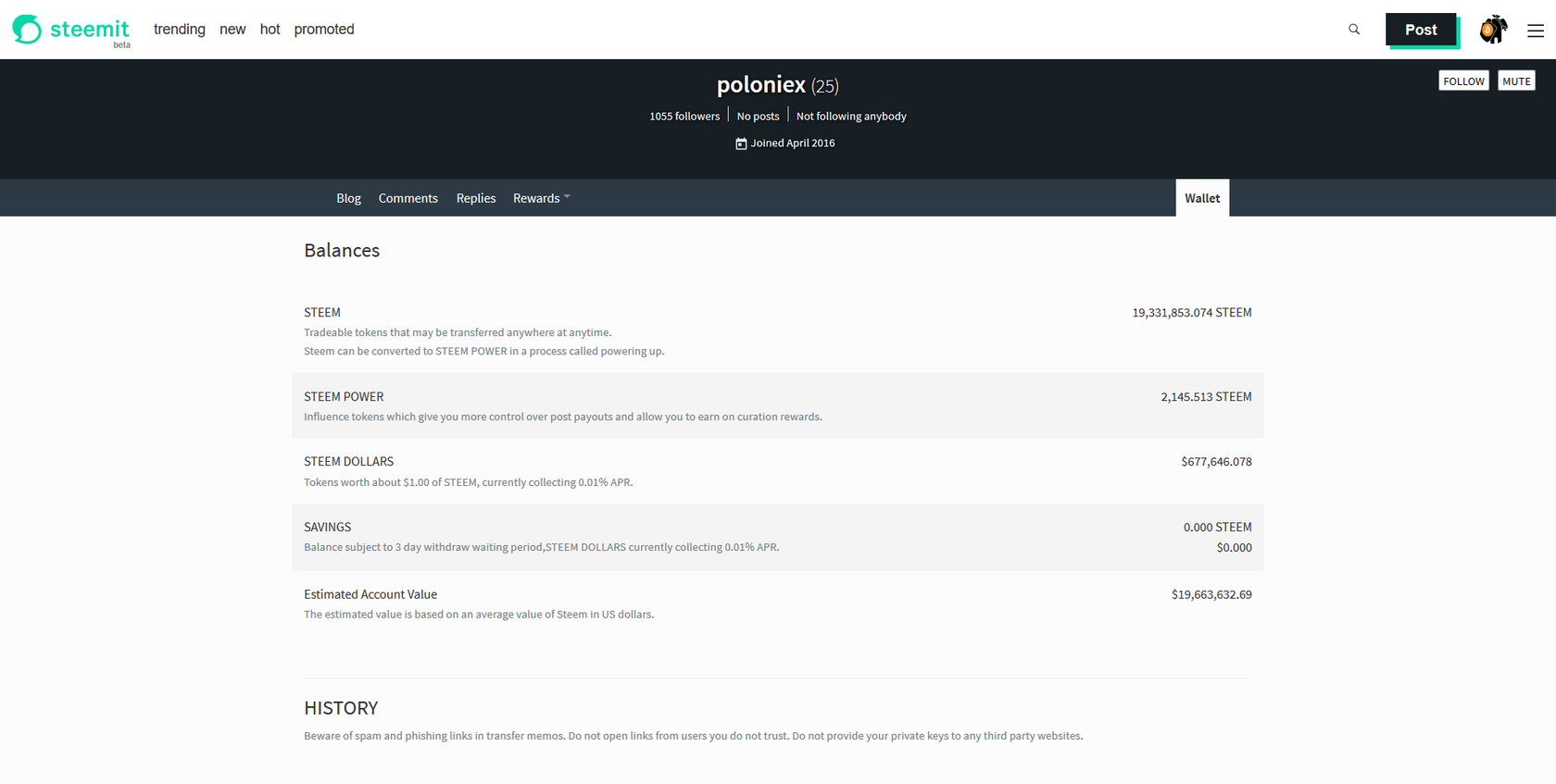Image resolution: width=1556 pixels, height=784 pixels.
Task: Click the $19,663,632.69 estimated account value
Action: (x=1211, y=595)
